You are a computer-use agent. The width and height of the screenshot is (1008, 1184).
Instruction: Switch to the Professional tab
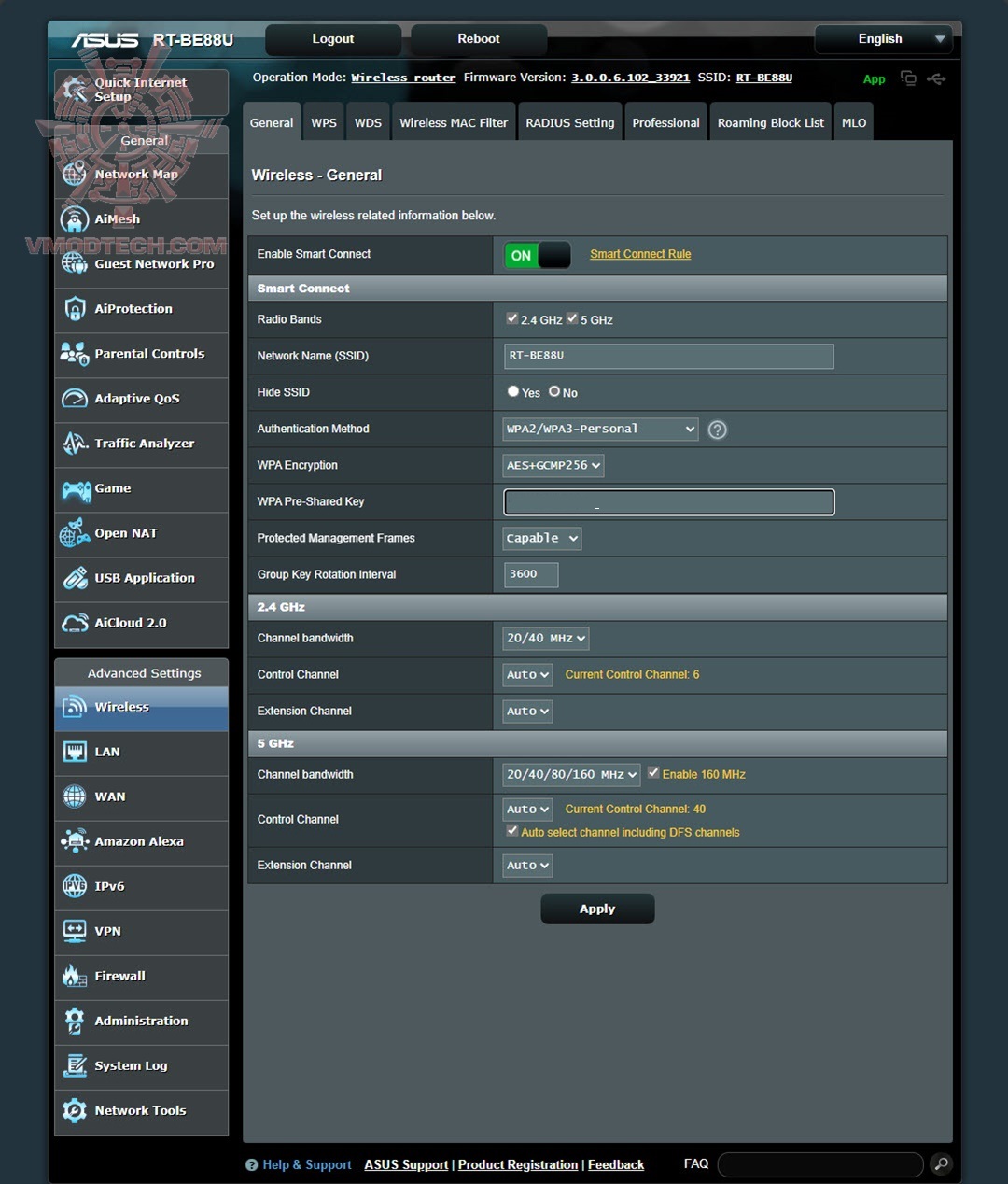665,122
